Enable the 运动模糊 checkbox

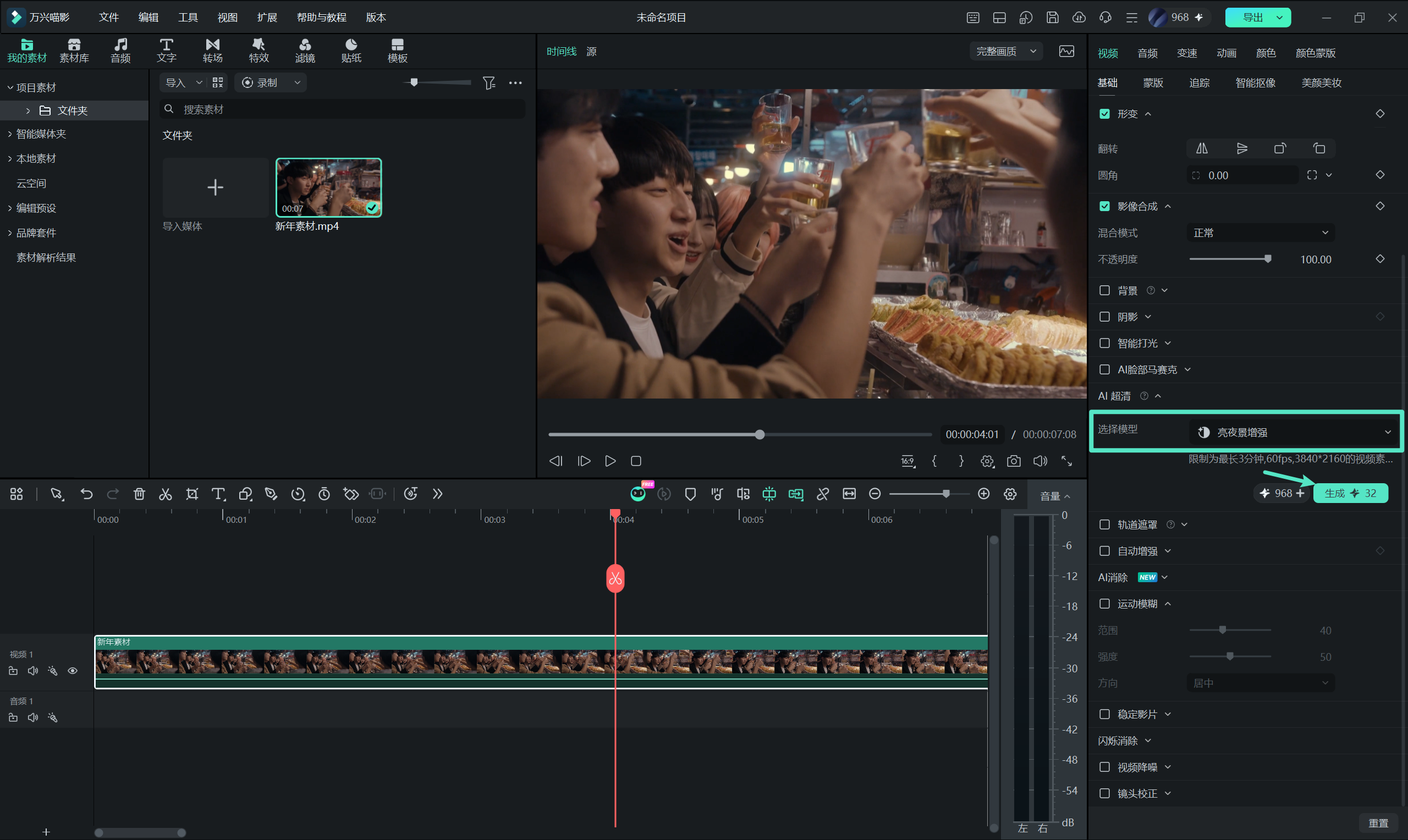(1104, 604)
